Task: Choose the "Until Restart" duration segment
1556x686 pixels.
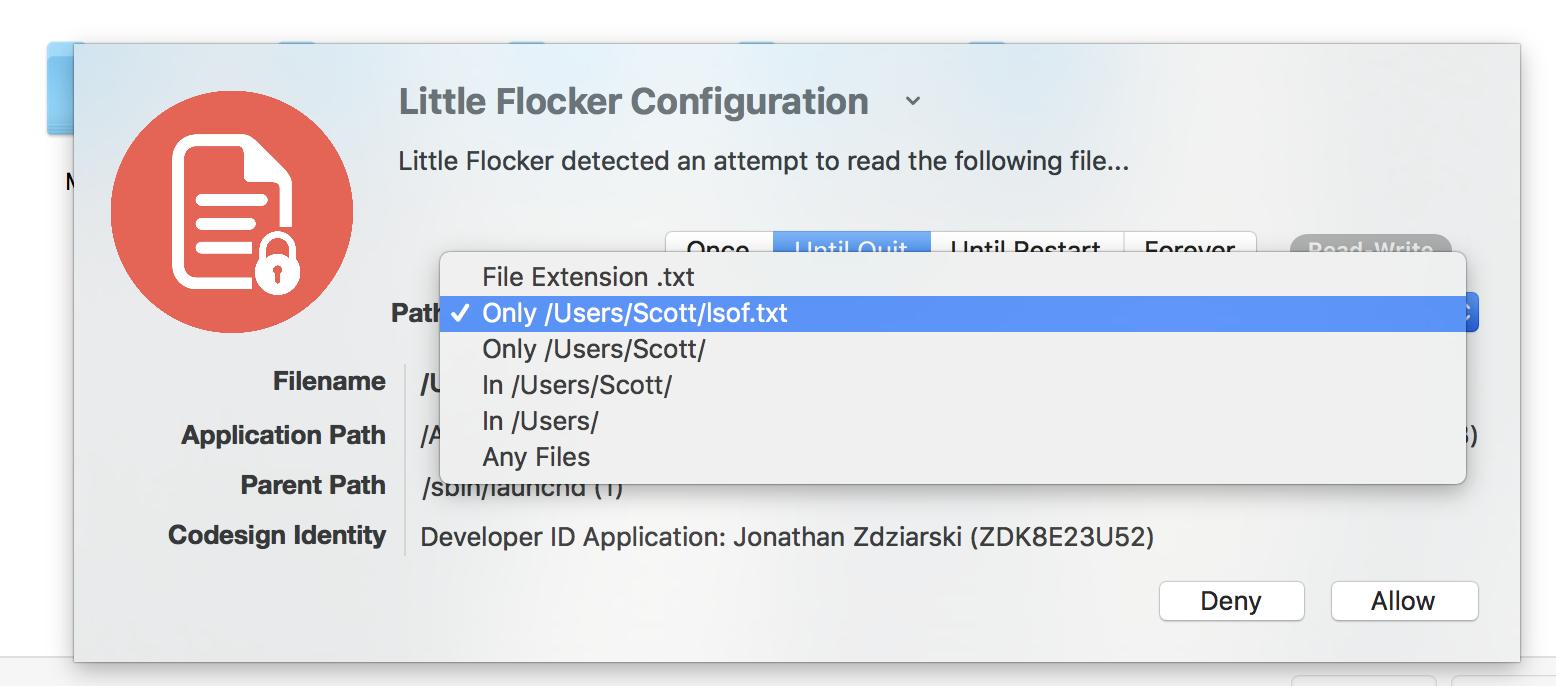Action: tap(1026, 245)
